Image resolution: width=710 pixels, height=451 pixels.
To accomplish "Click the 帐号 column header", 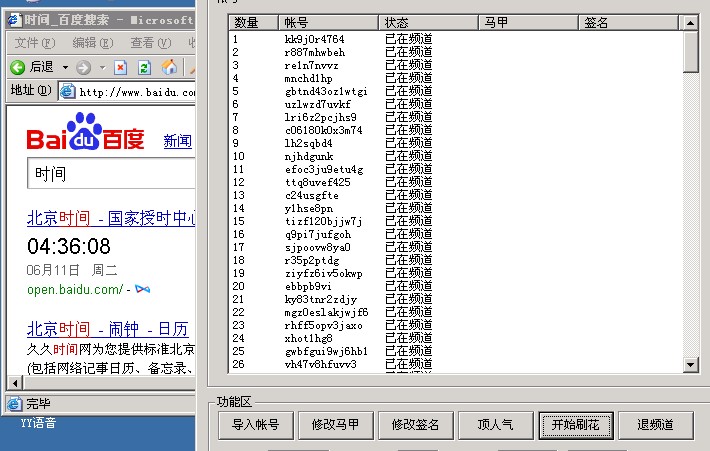I will coord(328,23).
